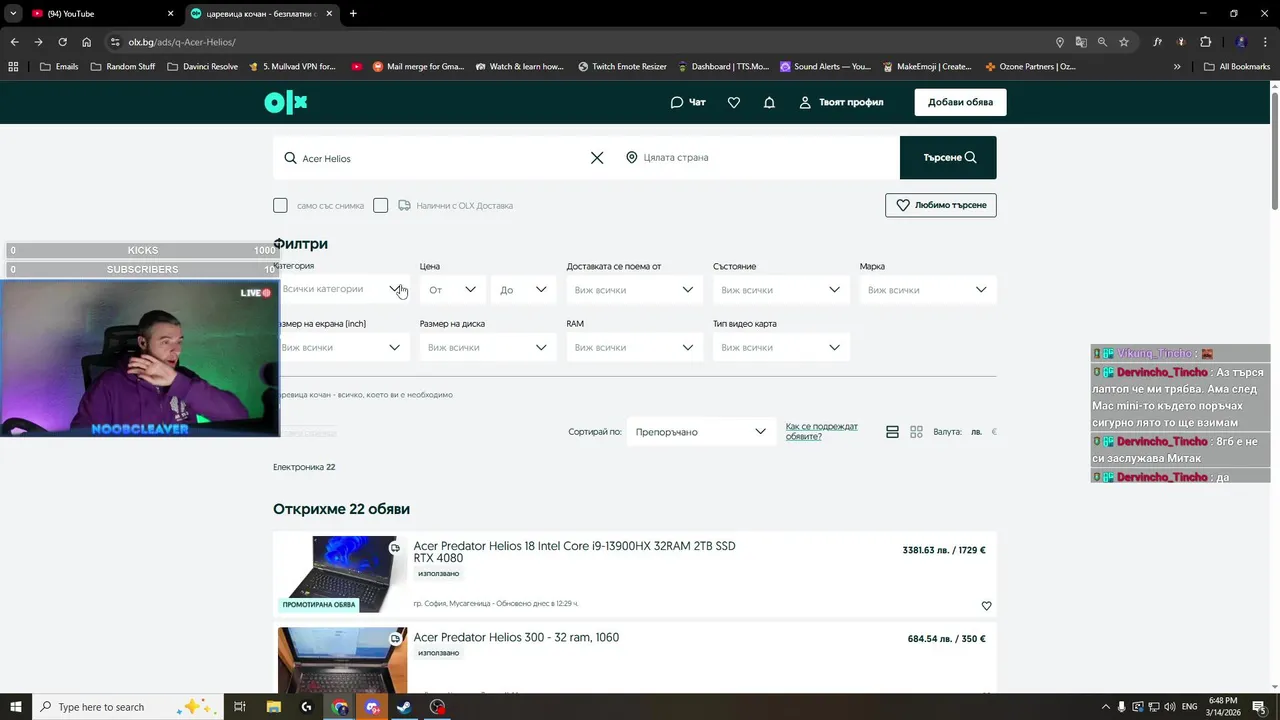Viewport: 1280px width, 720px height.
Task: Show more bookmarks overflow chevron
Action: click(1177, 66)
